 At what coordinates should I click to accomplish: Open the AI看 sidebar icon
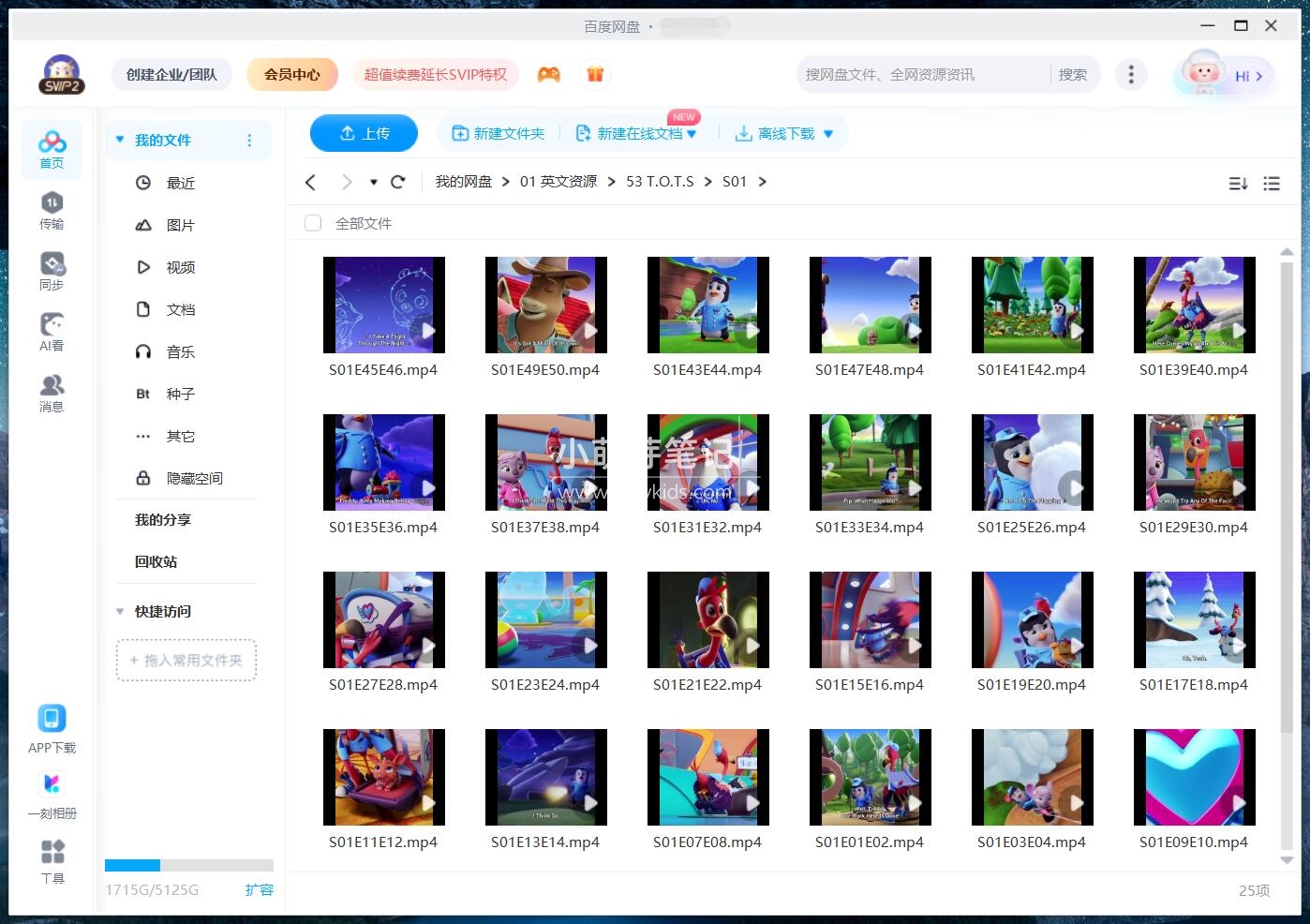(x=52, y=331)
